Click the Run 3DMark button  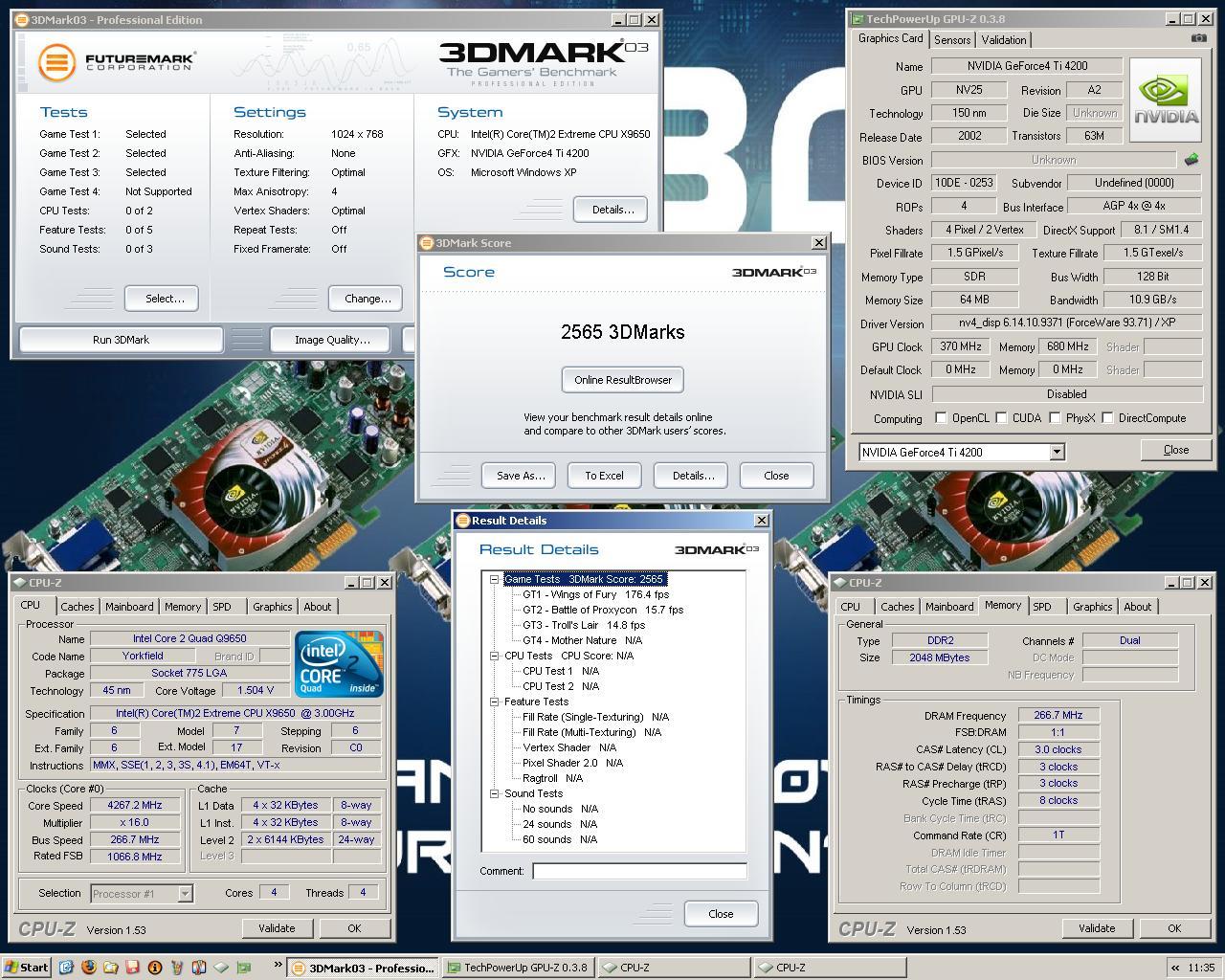click(x=121, y=340)
